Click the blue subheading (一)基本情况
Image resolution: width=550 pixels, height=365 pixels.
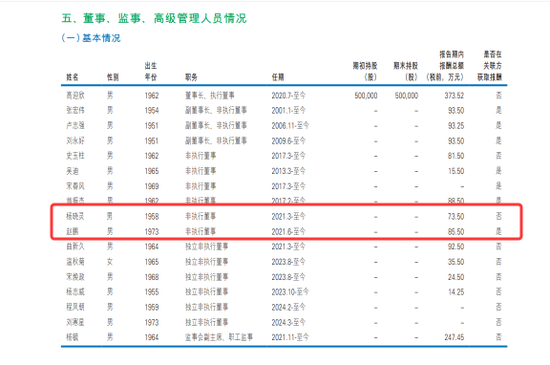click(91, 38)
